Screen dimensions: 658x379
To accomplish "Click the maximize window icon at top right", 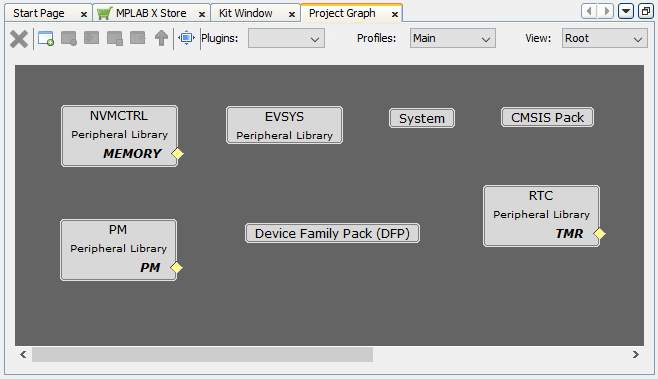I will tap(645, 11).
